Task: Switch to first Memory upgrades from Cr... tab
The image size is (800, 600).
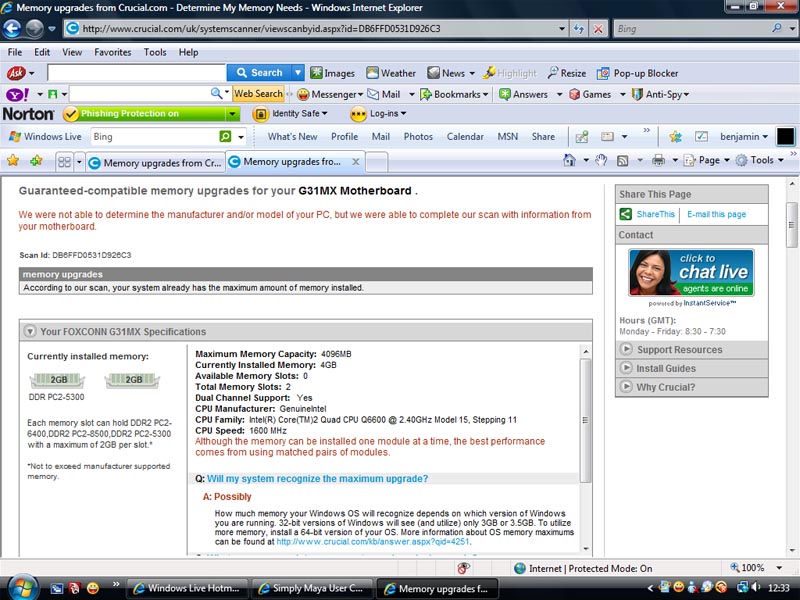Action: tap(155, 163)
